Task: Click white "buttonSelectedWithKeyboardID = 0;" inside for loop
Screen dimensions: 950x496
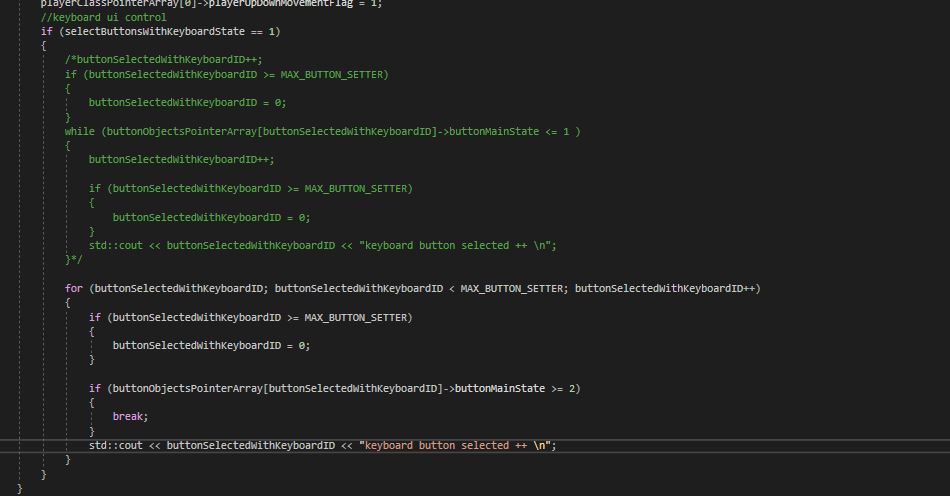Action: [211, 345]
